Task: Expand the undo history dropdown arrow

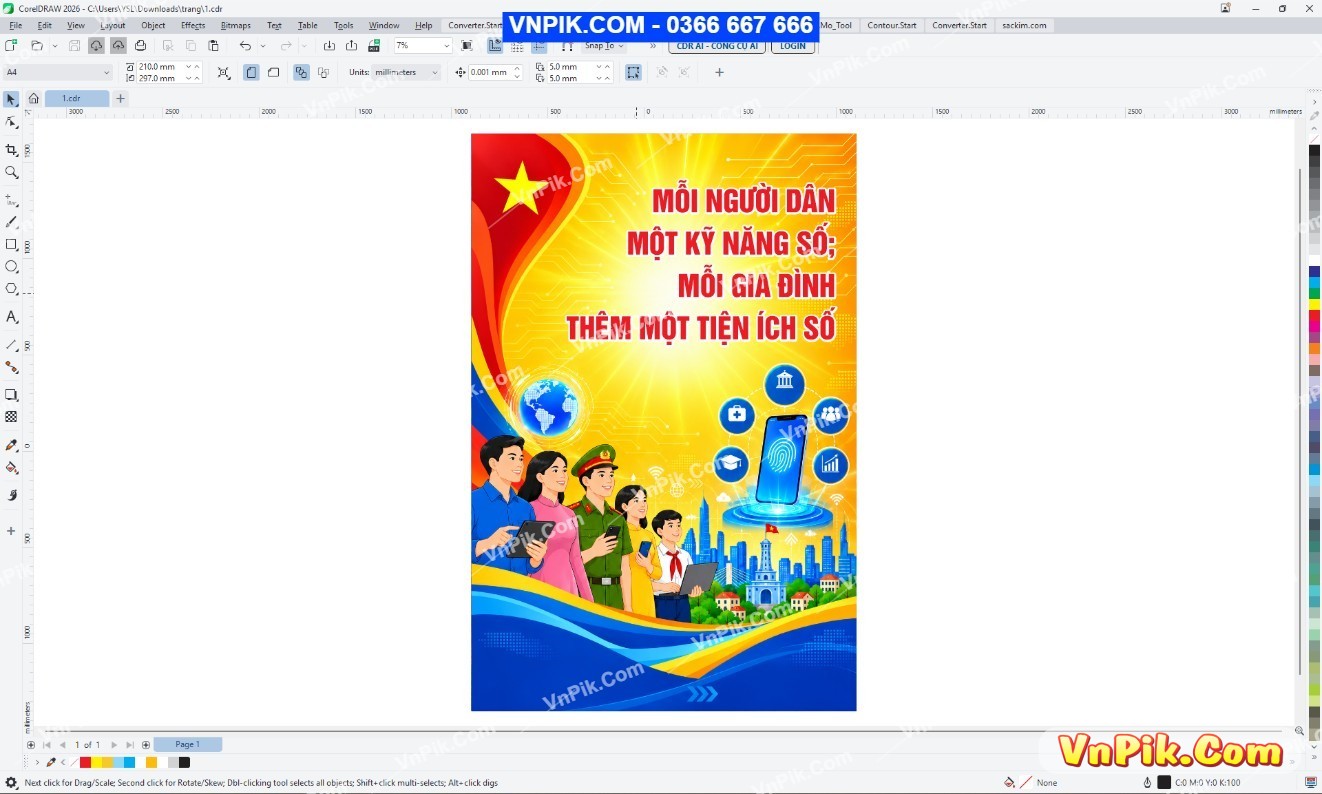Action: pyautogui.click(x=263, y=46)
